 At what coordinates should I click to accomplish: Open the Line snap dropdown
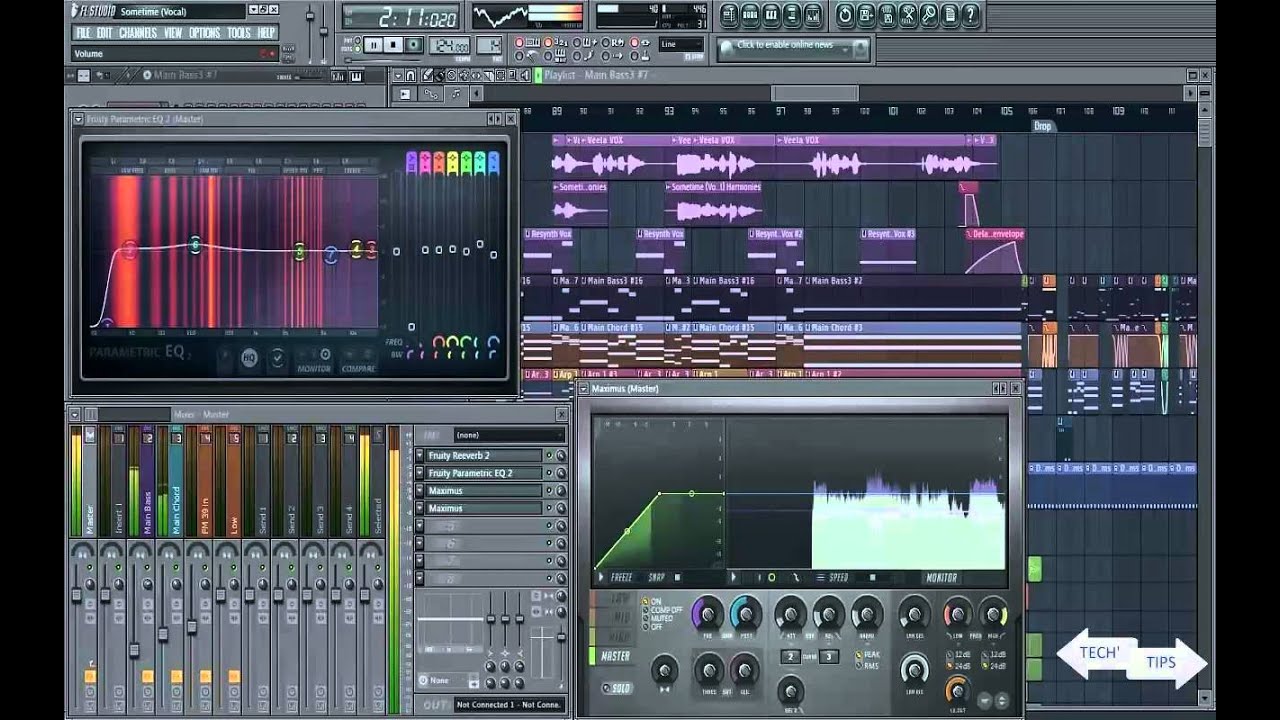(681, 44)
